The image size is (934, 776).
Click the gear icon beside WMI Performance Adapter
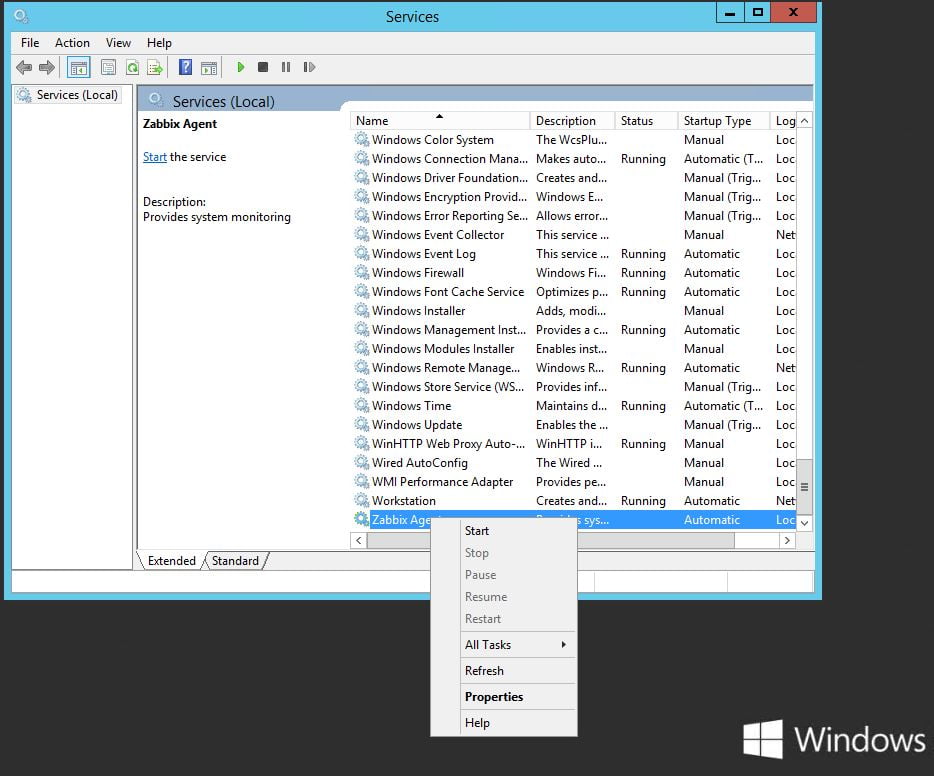[x=362, y=481]
